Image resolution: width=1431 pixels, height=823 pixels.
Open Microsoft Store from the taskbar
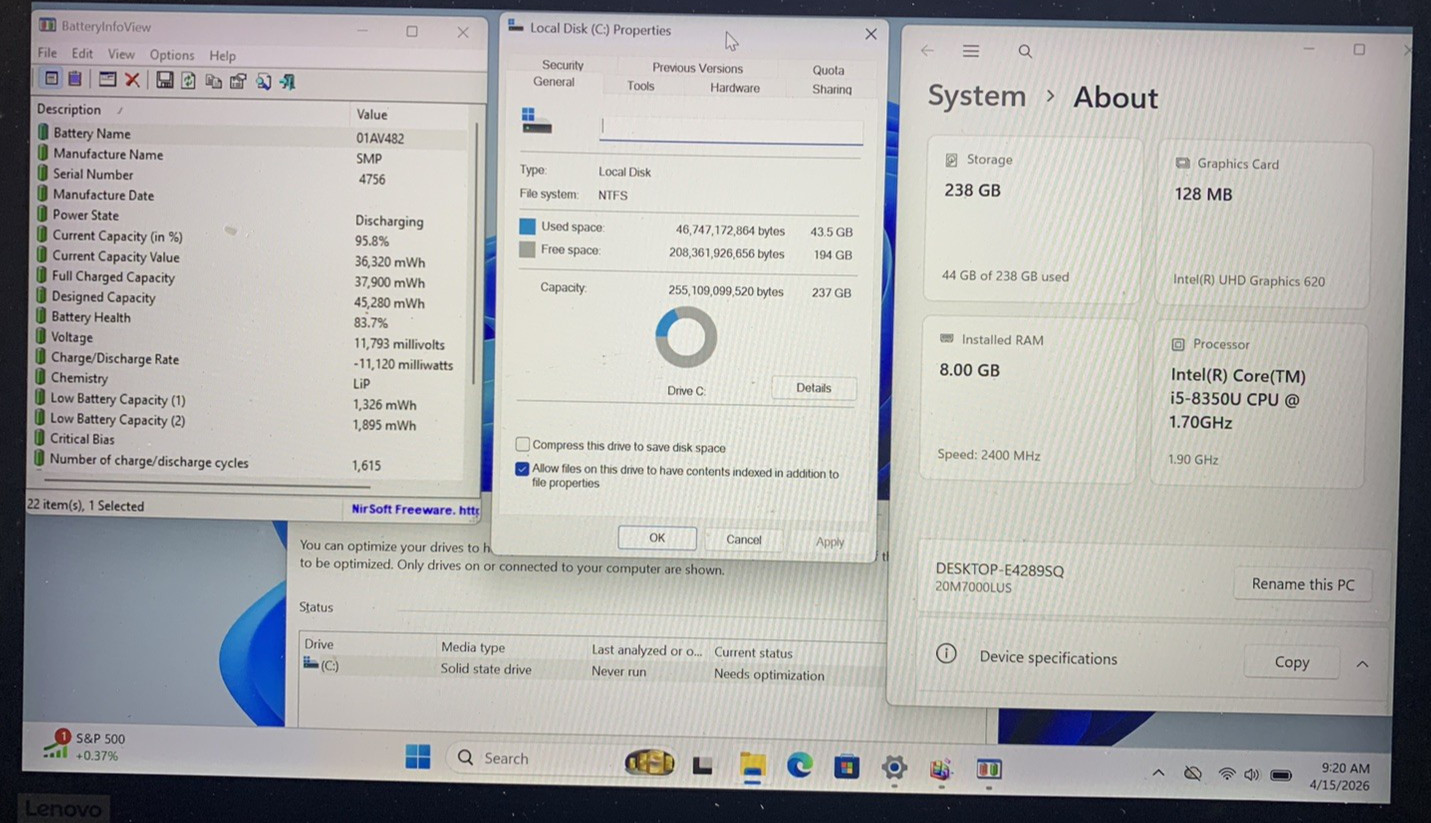[x=847, y=767]
